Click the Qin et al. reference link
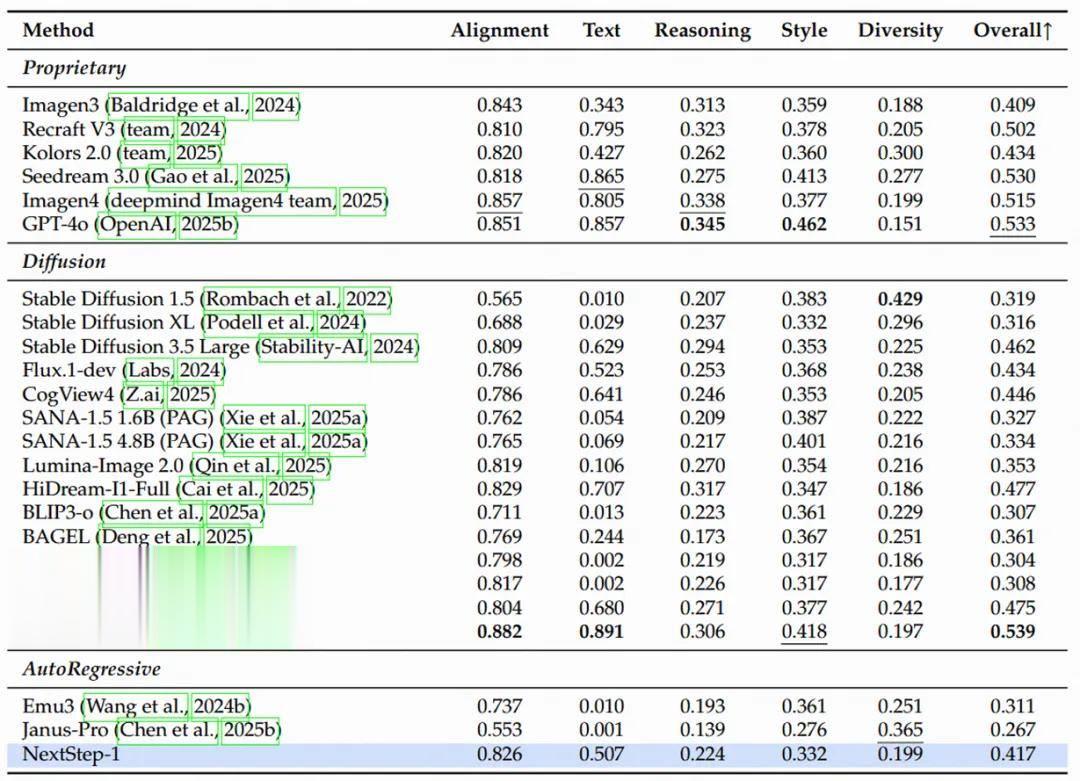This screenshot has width=1080, height=781. (x=237, y=466)
